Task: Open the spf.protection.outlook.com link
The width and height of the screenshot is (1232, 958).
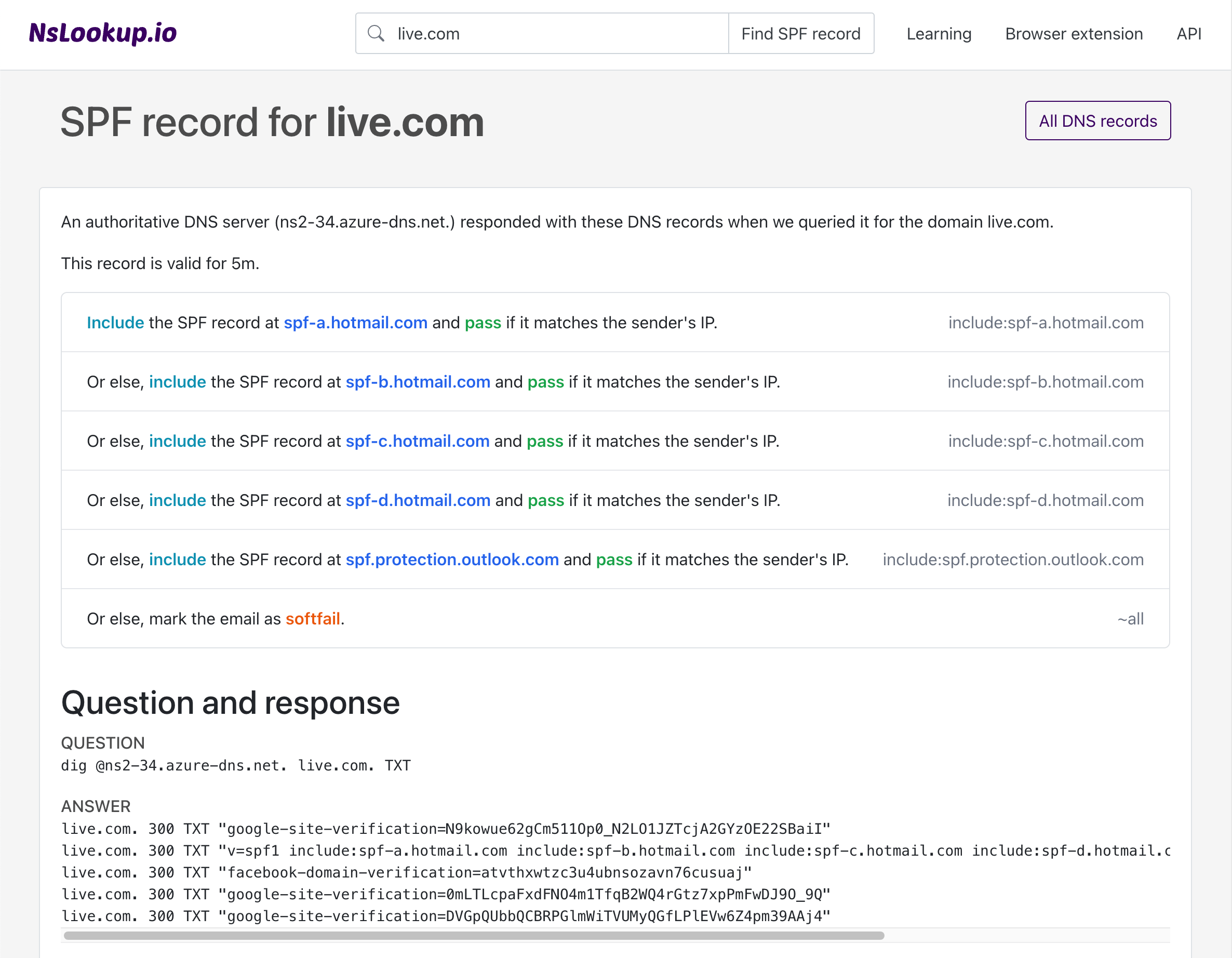Action: click(x=452, y=559)
